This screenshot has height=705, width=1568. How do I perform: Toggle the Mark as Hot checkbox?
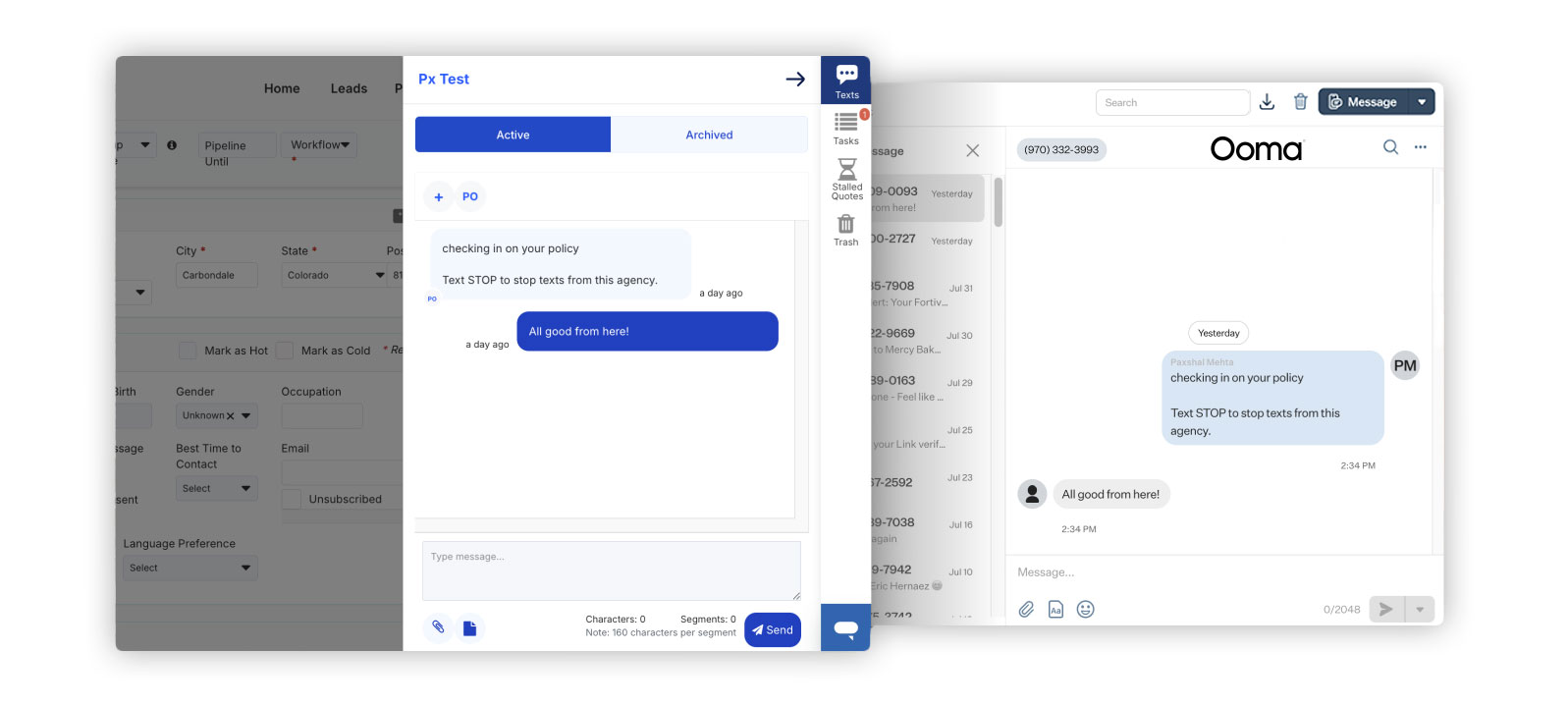pyautogui.click(x=188, y=351)
